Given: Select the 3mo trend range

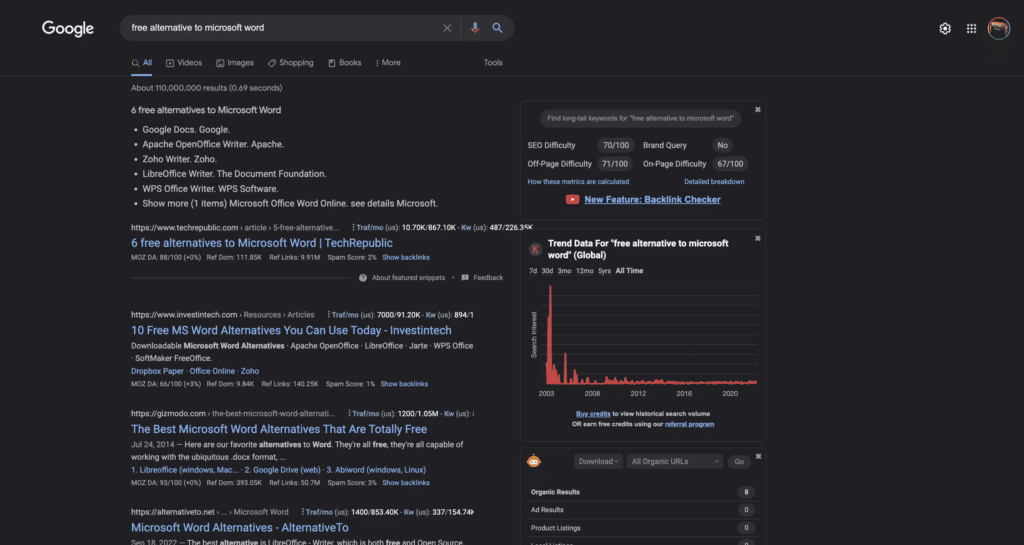Looking at the screenshot, I should click(x=564, y=271).
